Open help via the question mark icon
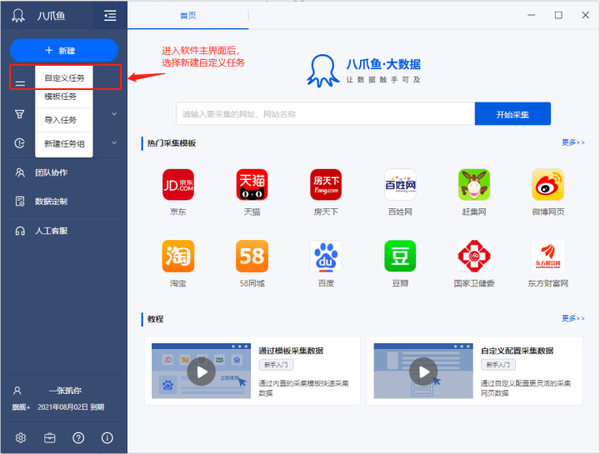Screen dimensions: 600x454 pos(78,438)
